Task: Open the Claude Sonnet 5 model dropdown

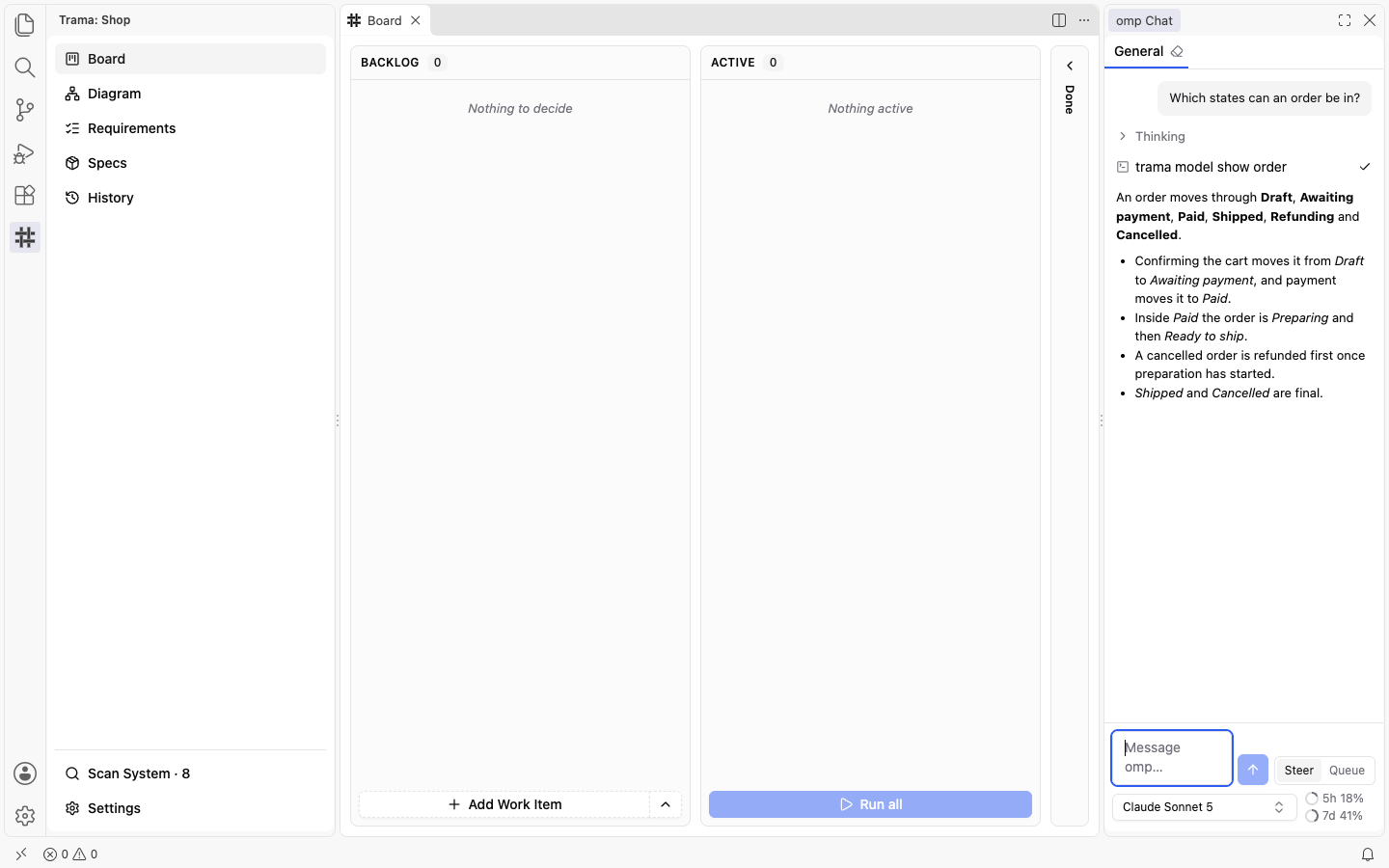Action: click(x=1204, y=807)
